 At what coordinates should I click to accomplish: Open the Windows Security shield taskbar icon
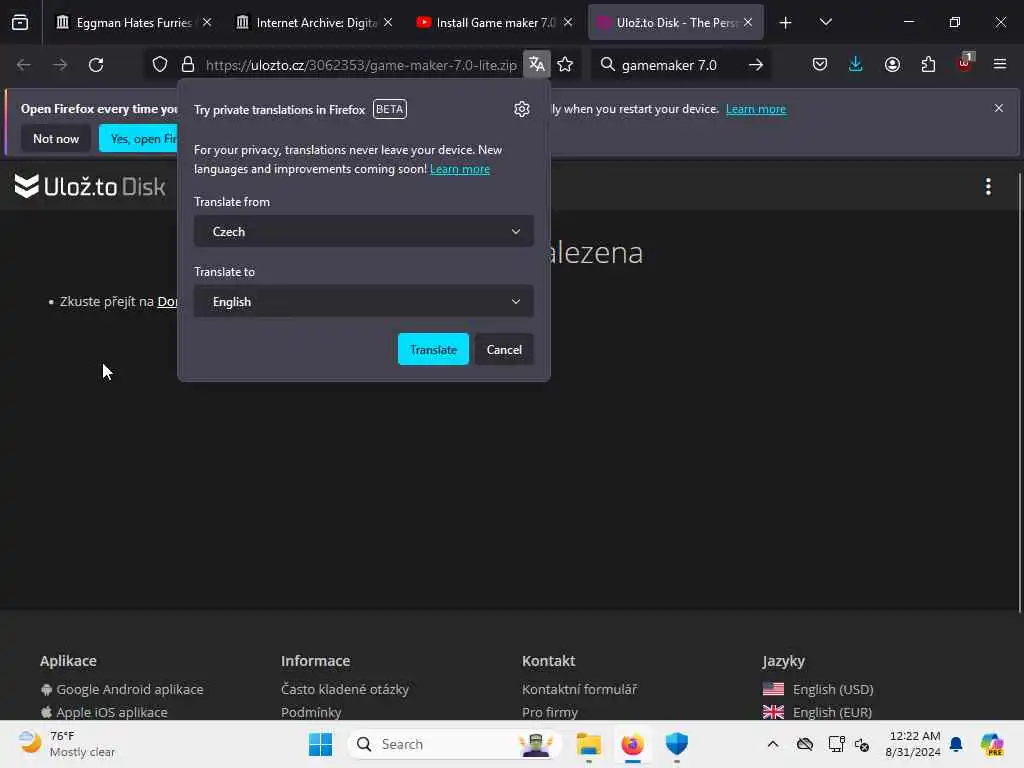(x=677, y=744)
